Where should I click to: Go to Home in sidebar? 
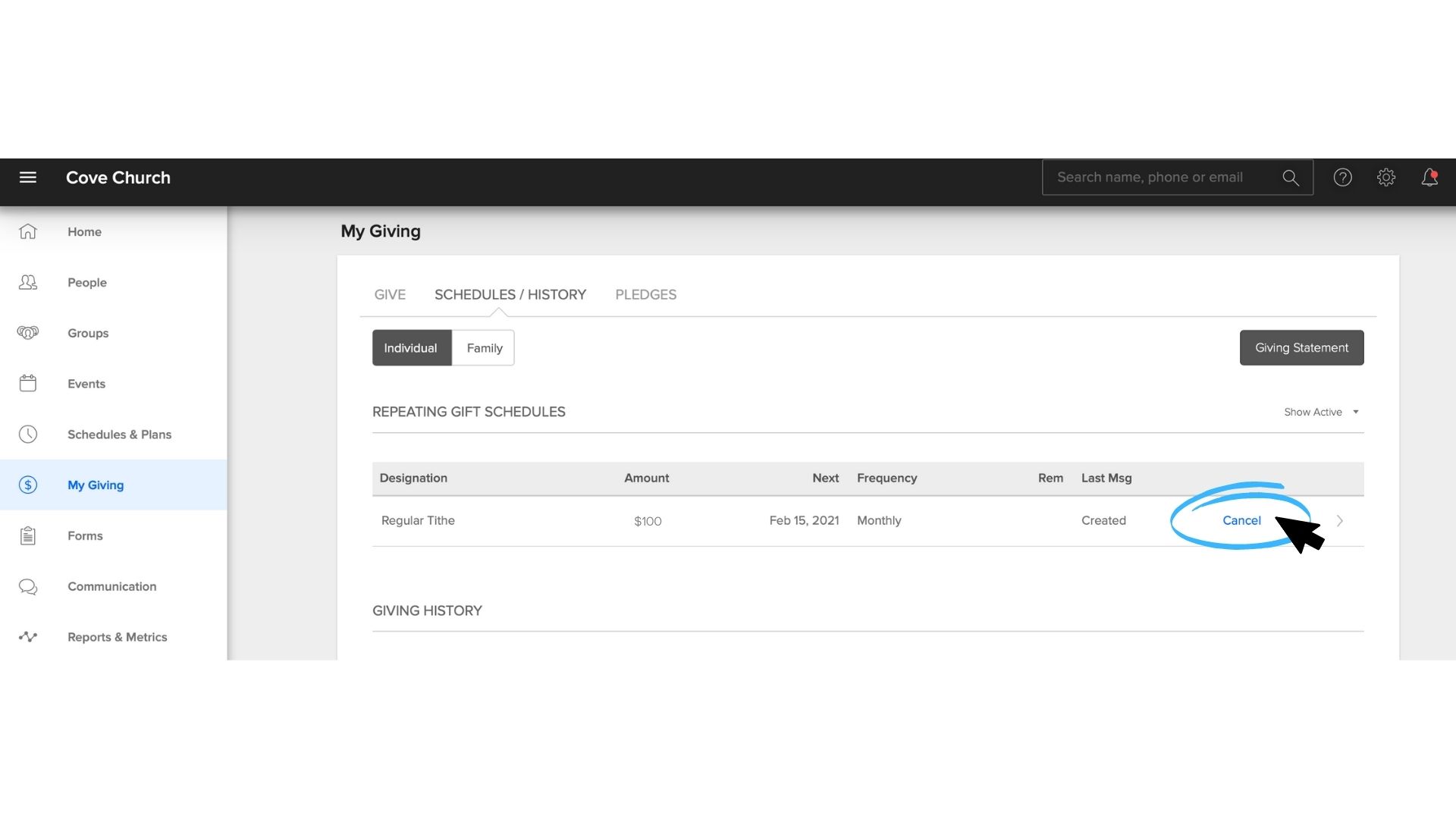114,232
